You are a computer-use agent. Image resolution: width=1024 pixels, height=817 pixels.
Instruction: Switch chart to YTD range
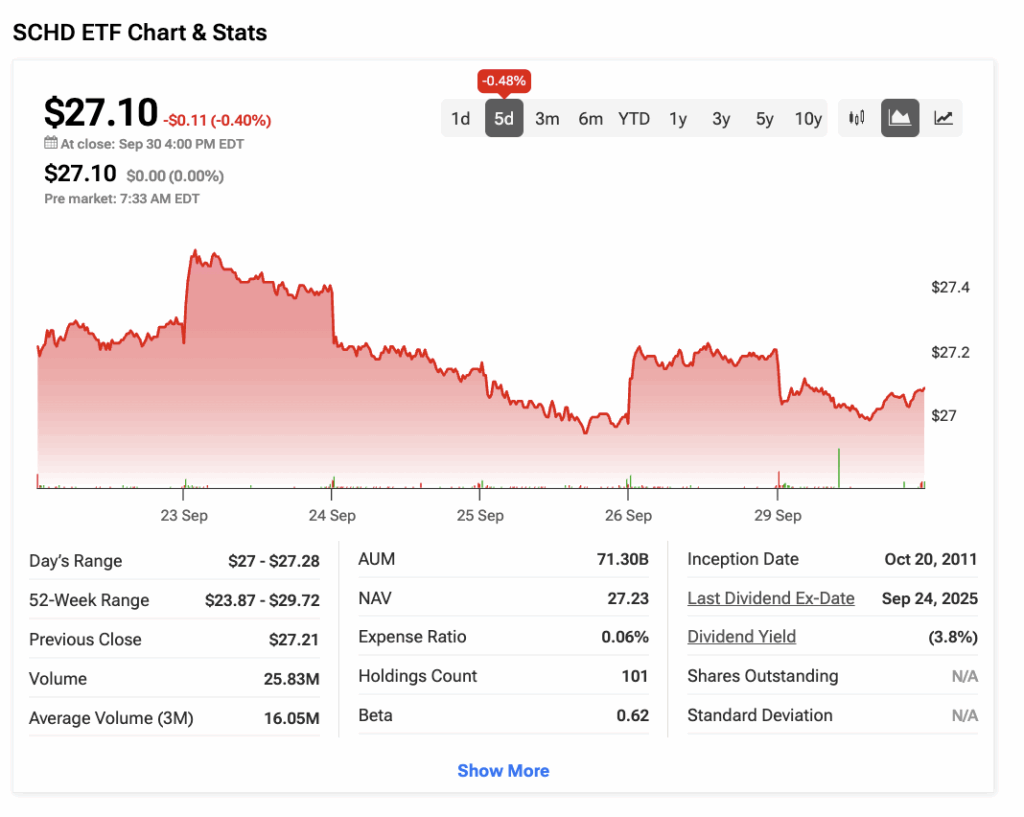coord(634,119)
